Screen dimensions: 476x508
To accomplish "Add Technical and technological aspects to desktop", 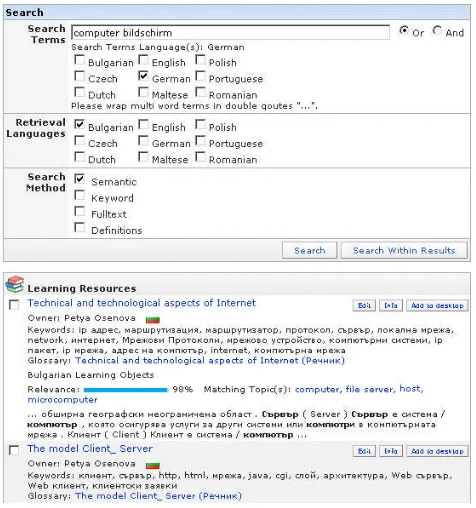I will [x=437, y=305].
